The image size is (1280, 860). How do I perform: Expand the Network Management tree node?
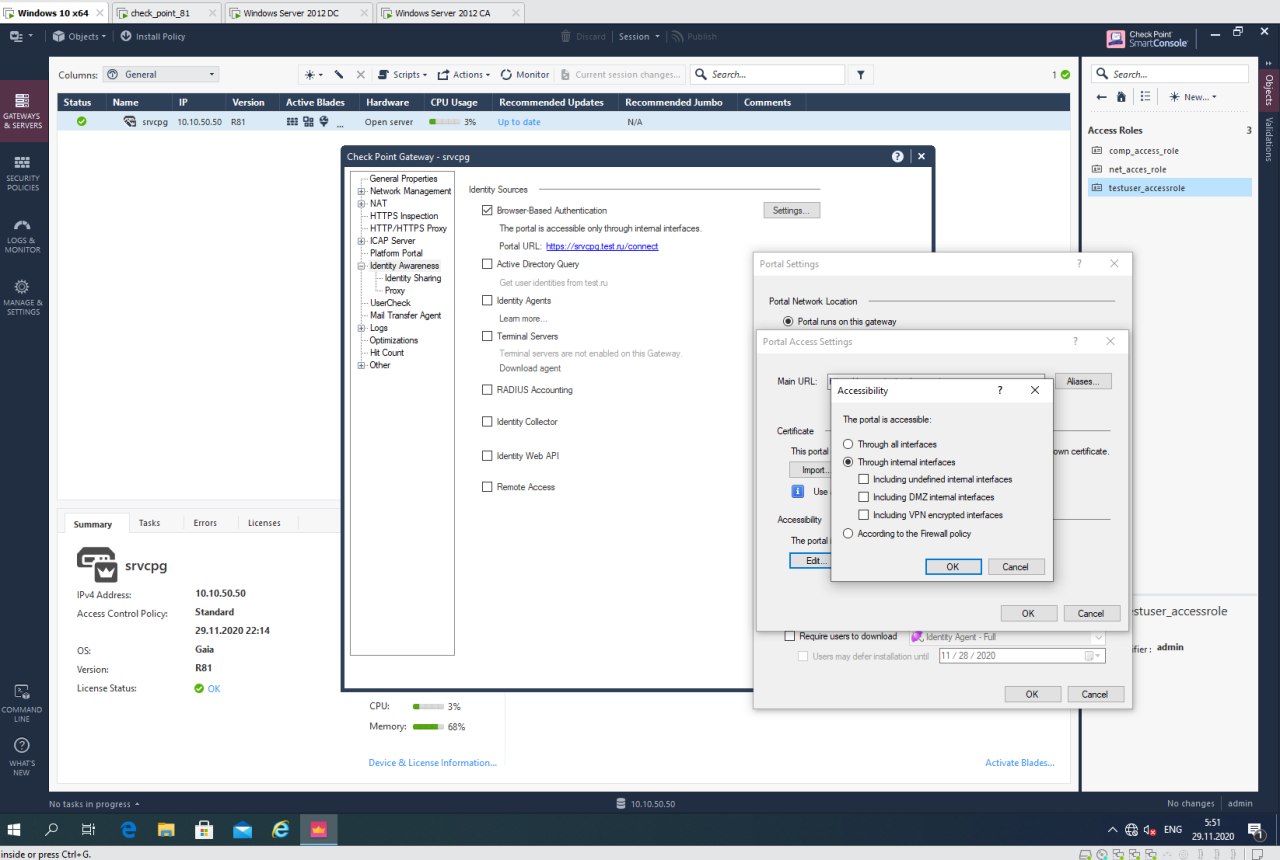click(x=362, y=191)
